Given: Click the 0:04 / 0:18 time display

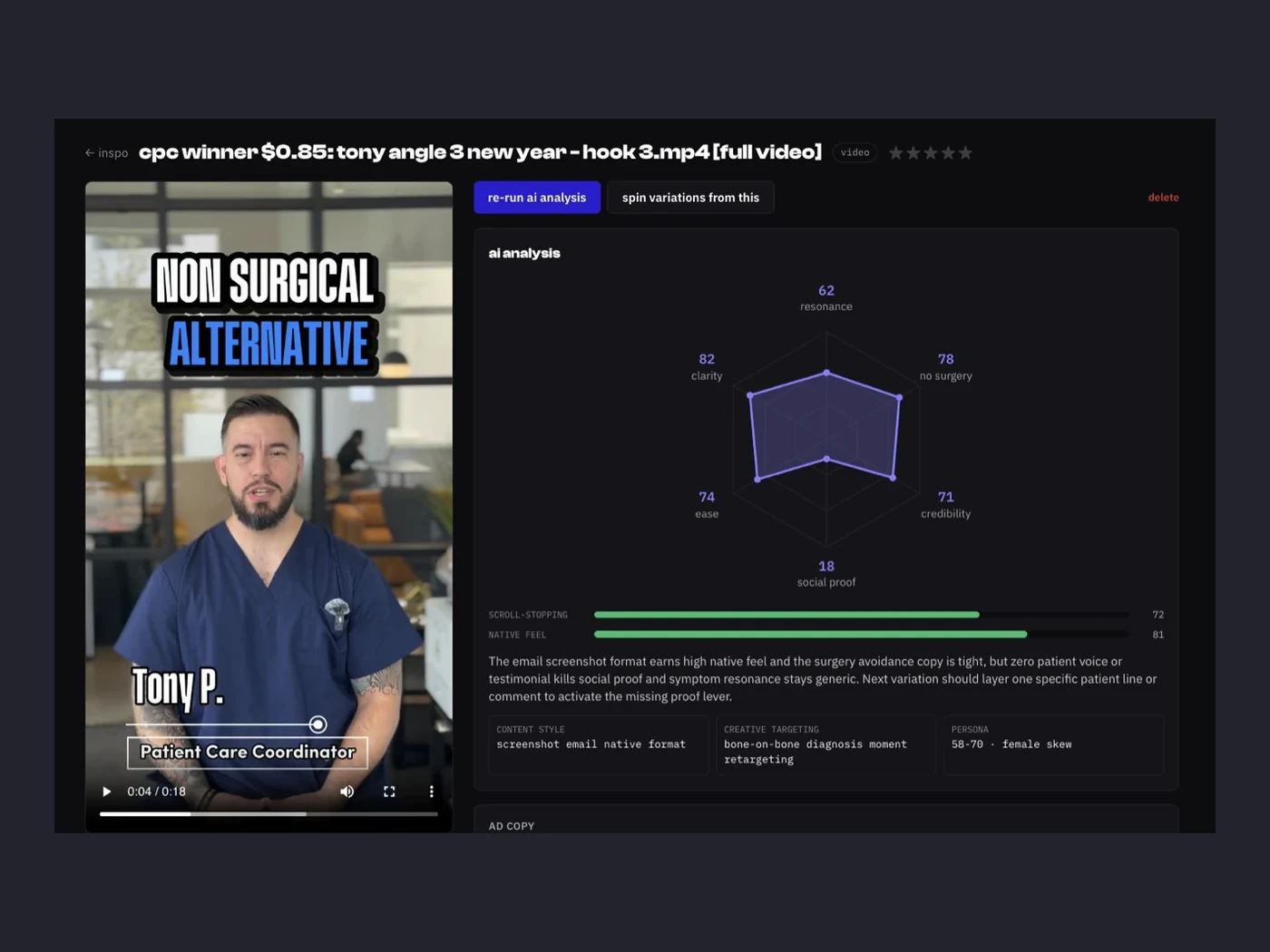Looking at the screenshot, I should [157, 792].
